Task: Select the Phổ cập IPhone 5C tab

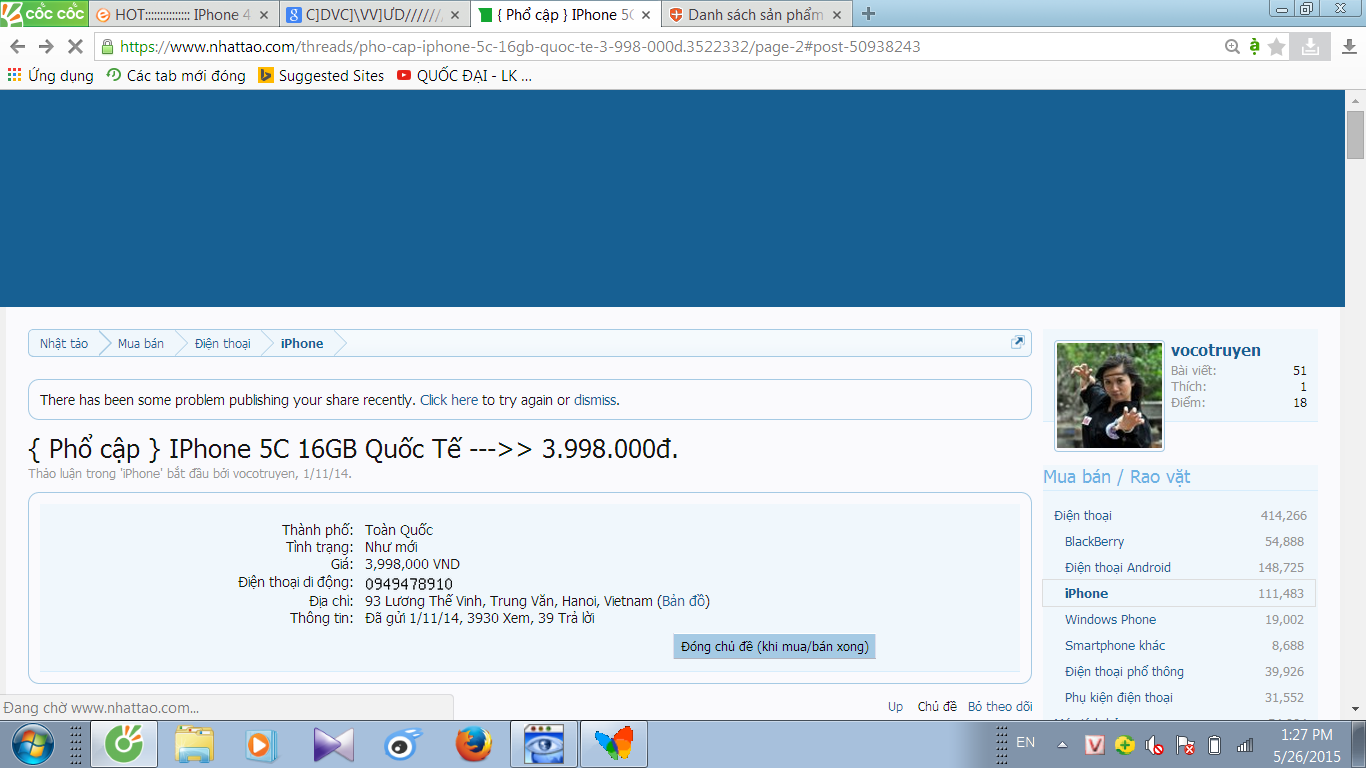Action: [565, 15]
